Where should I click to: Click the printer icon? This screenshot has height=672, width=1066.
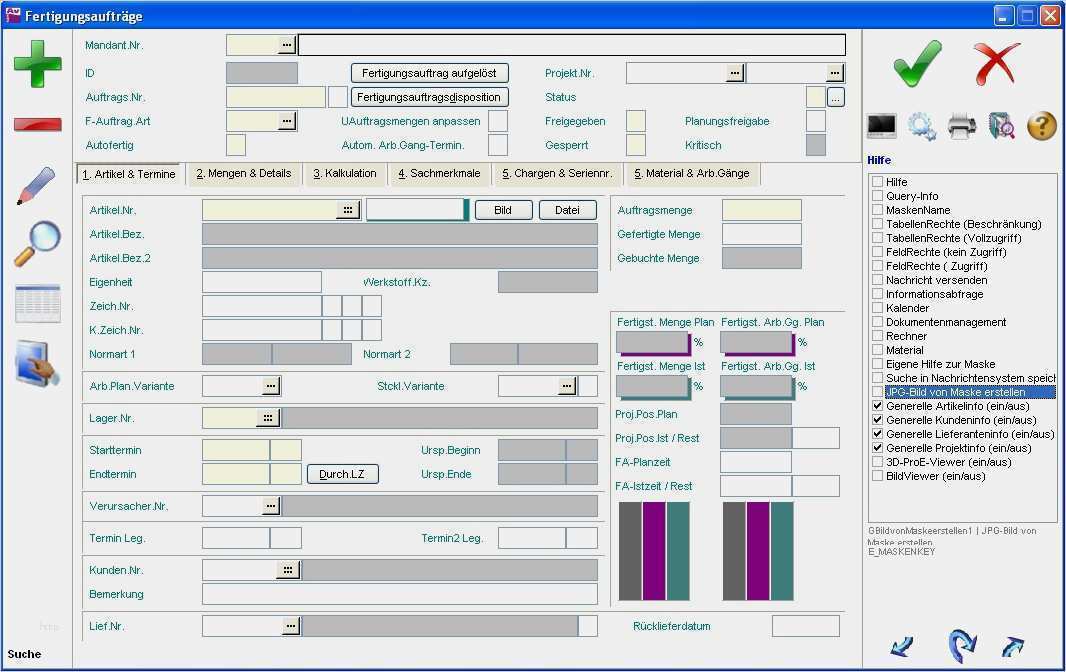[x=961, y=126]
